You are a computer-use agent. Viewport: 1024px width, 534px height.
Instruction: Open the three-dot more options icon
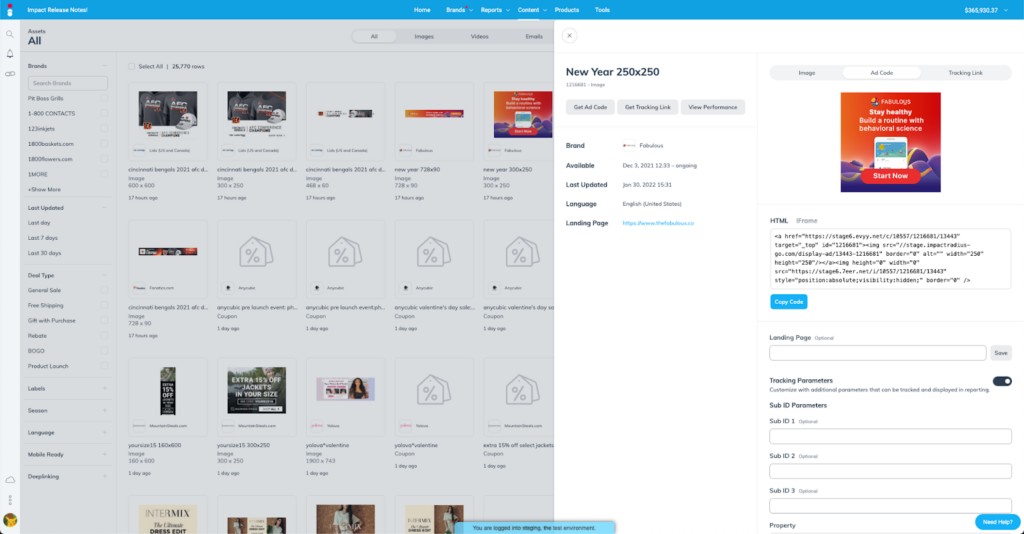[x=10, y=500]
